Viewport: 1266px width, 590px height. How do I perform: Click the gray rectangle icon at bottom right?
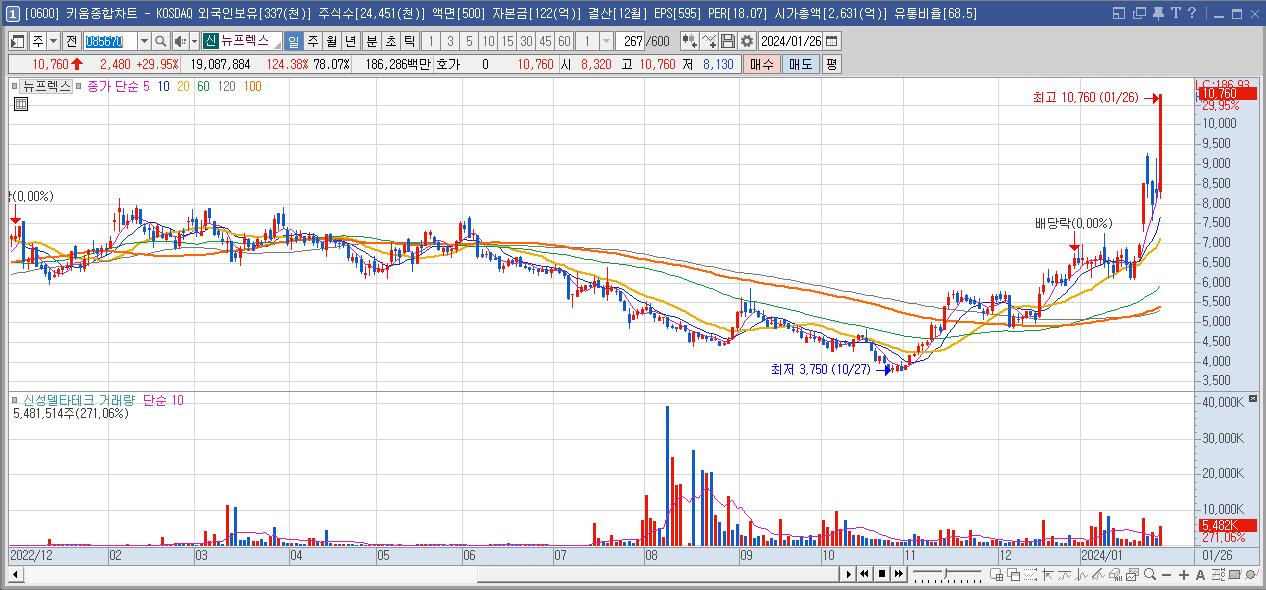click(x=1234, y=574)
